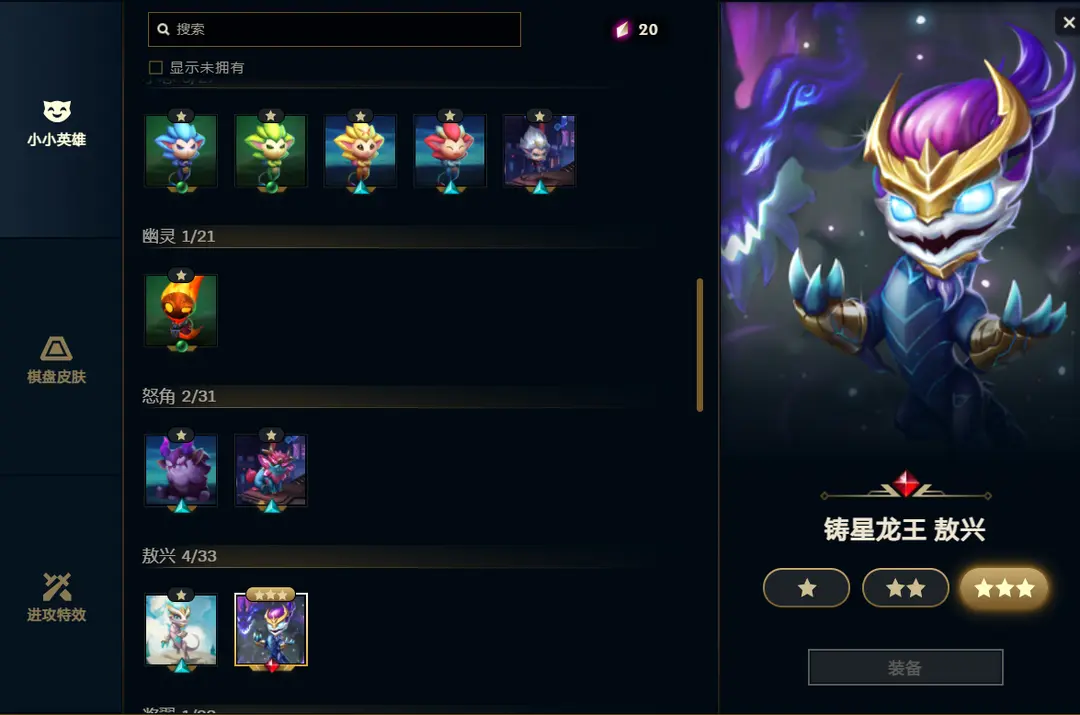Select the blue-haired sprite legend thumbnail

(x=181, y=151)
